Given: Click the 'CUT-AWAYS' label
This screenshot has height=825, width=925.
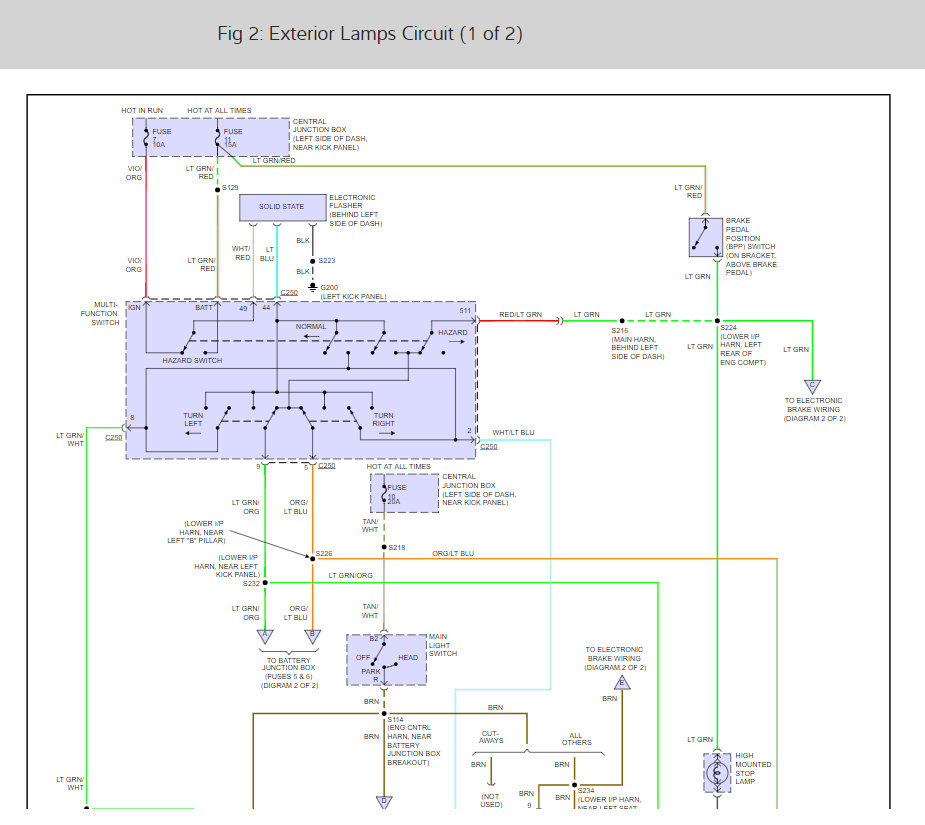Looking at the screenshot, I should 491,737.
